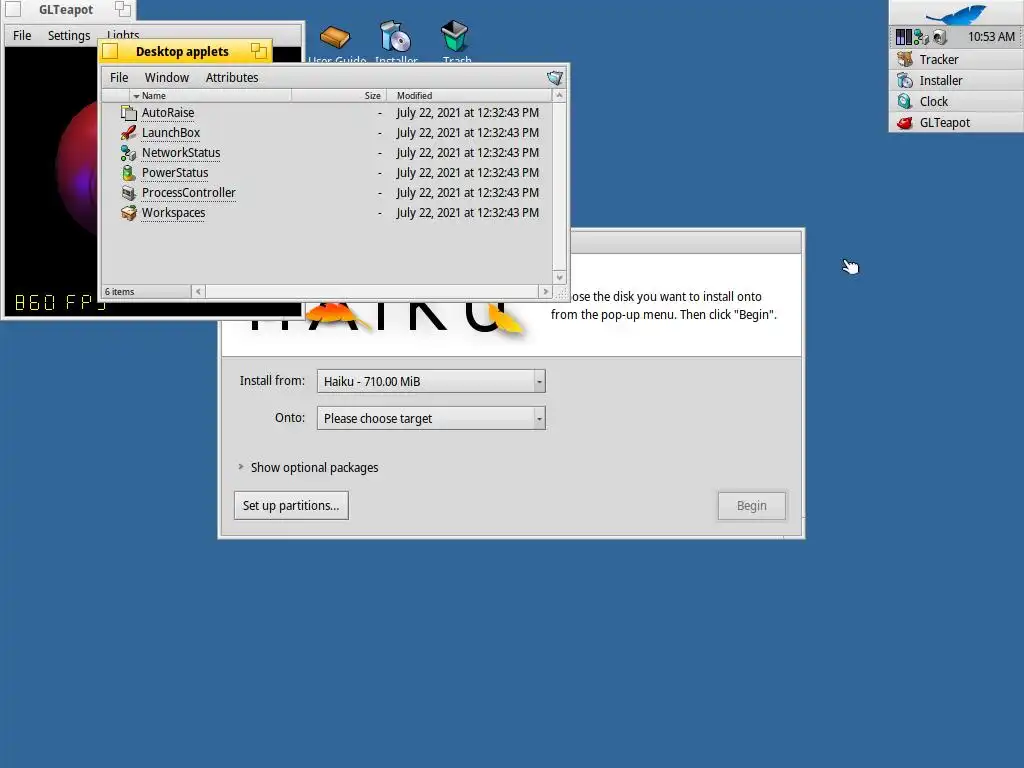Viewport: 1024px width, 768px height.
Task: Click horizontal scrollbar left arrow
Action: [198, 291]
